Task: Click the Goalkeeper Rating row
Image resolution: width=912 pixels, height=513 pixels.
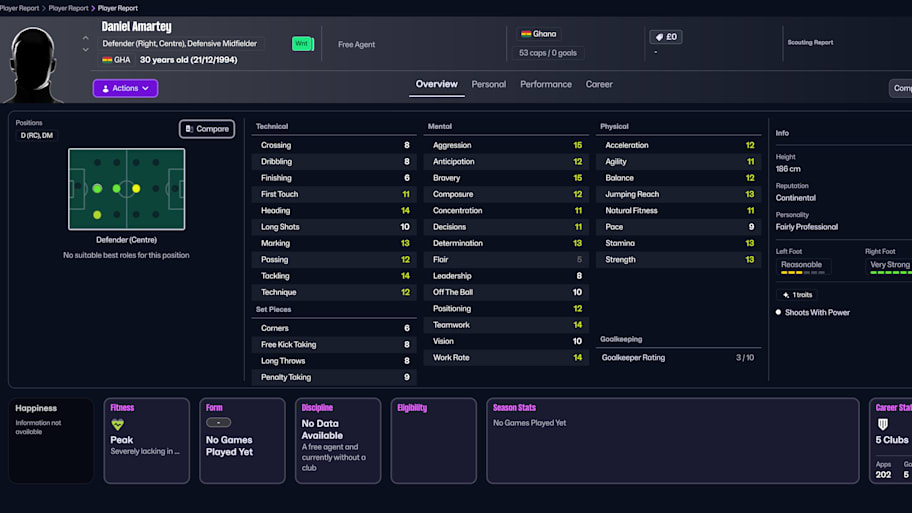Action: pyautogui.click(x=679, y=358)
